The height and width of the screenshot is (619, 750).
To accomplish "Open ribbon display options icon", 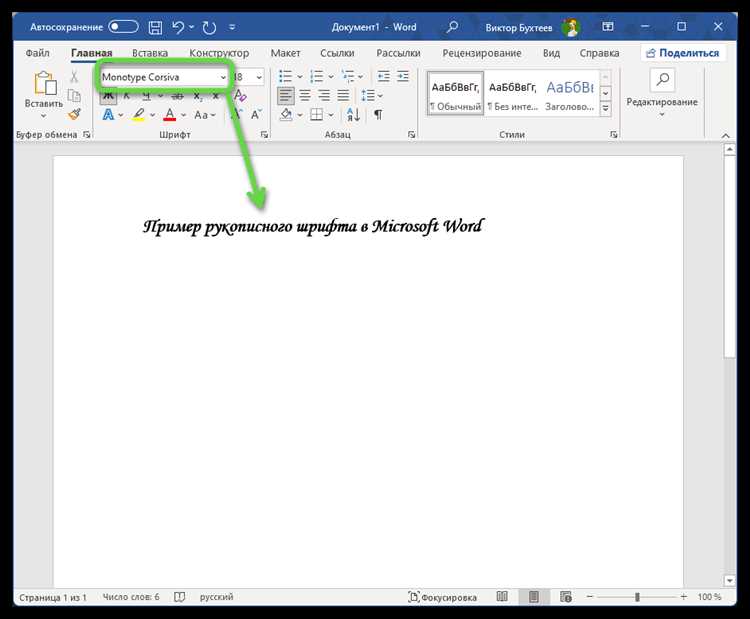I will click(x=607, y=27).
